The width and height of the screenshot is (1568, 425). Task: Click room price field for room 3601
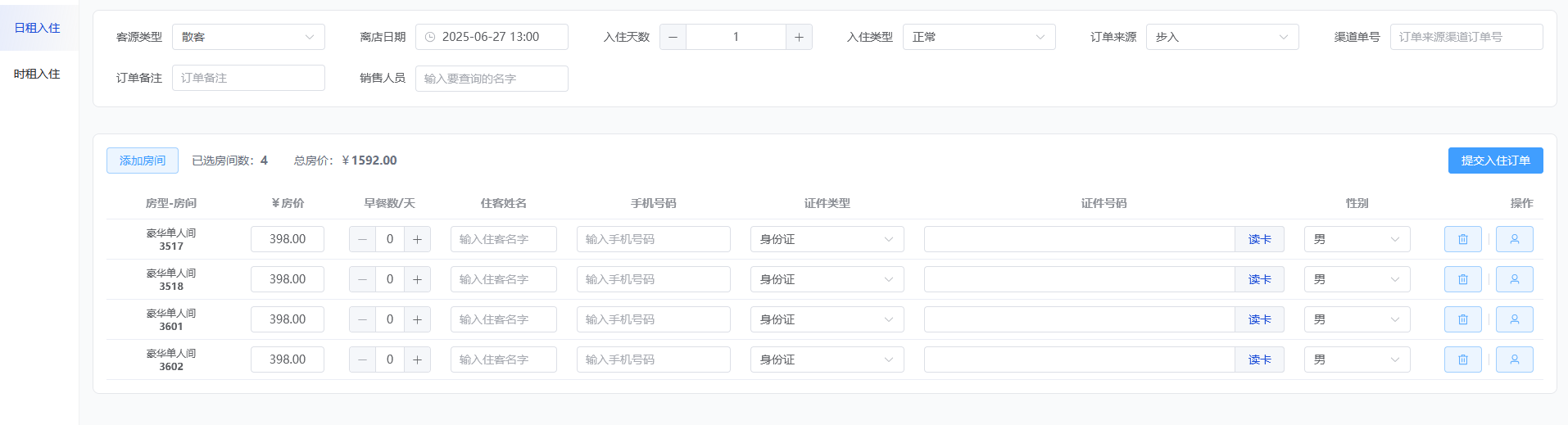(288, 319)
